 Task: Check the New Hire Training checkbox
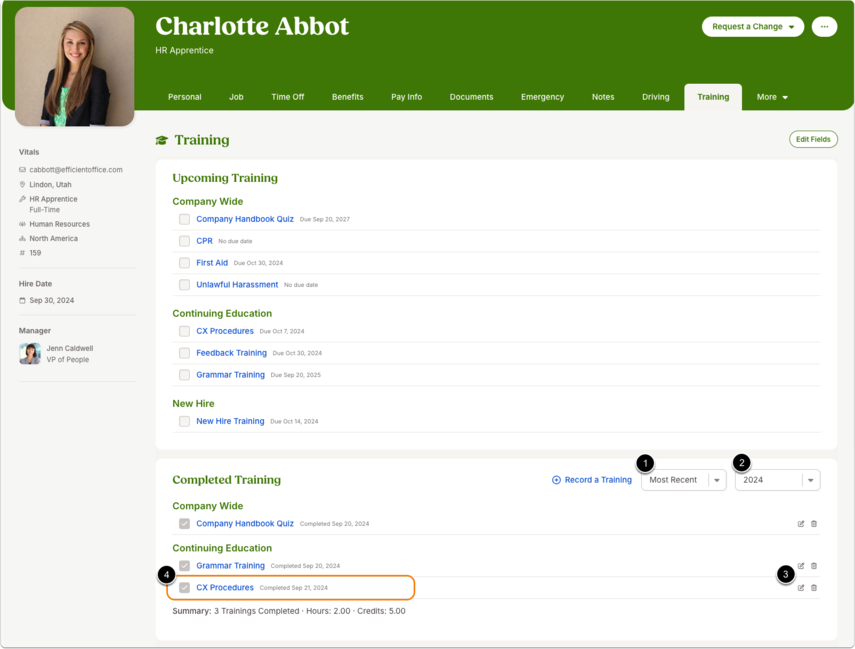pyautogui.click(x=184, y=421)
